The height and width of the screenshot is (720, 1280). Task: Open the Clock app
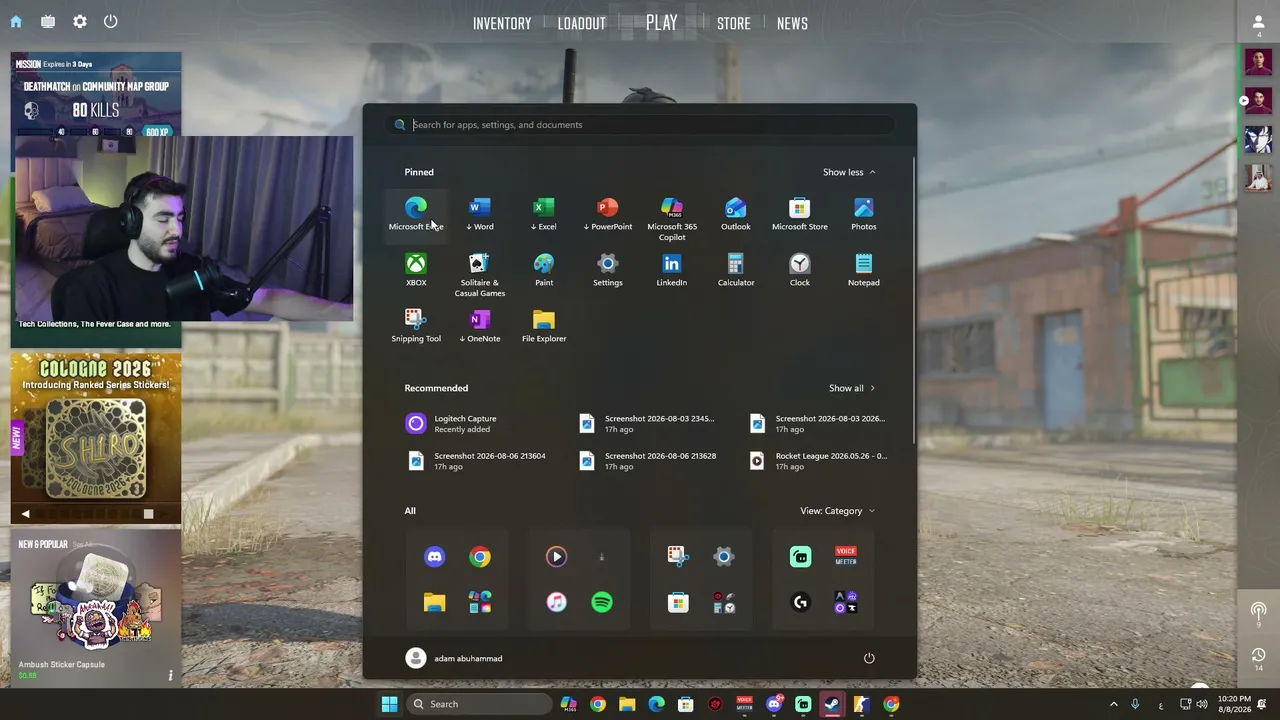(x=800, y=270)
